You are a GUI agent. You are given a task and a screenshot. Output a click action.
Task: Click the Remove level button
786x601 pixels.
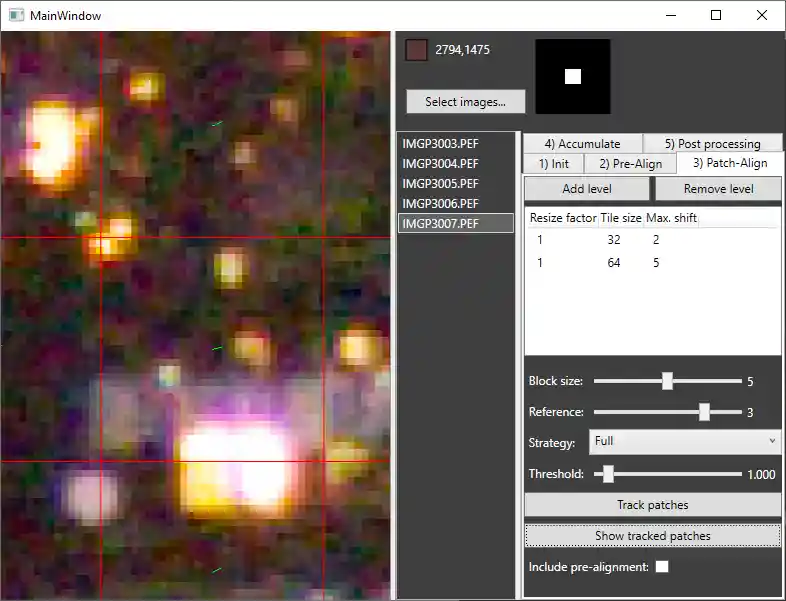(718, 189)
